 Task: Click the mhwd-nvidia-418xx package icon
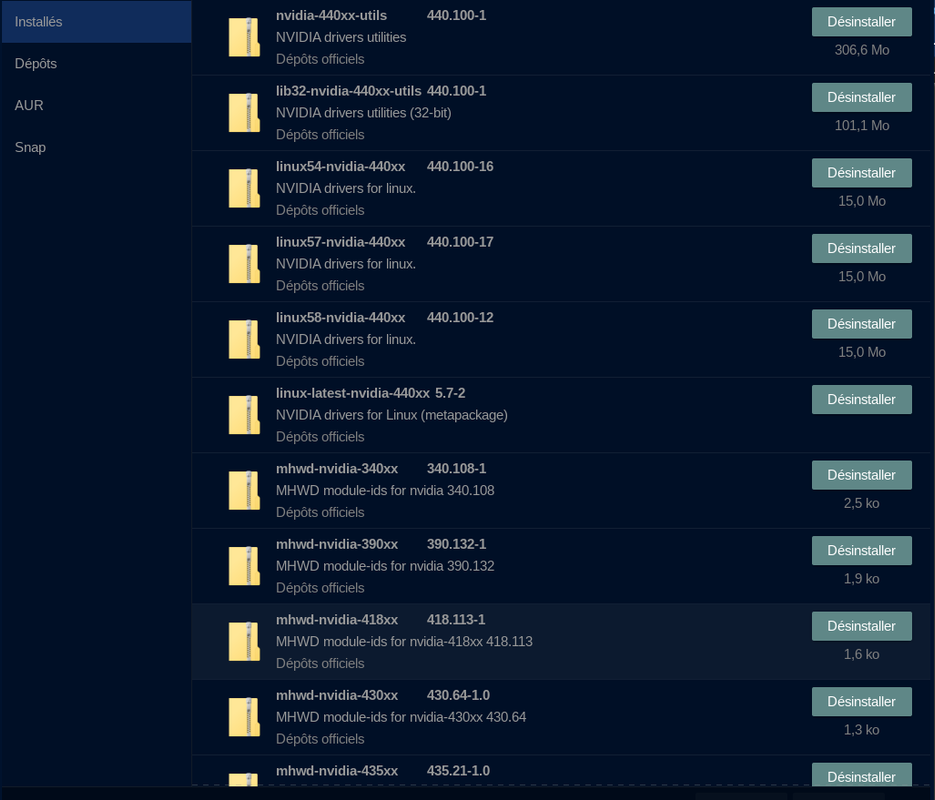[x=244, y=641]
